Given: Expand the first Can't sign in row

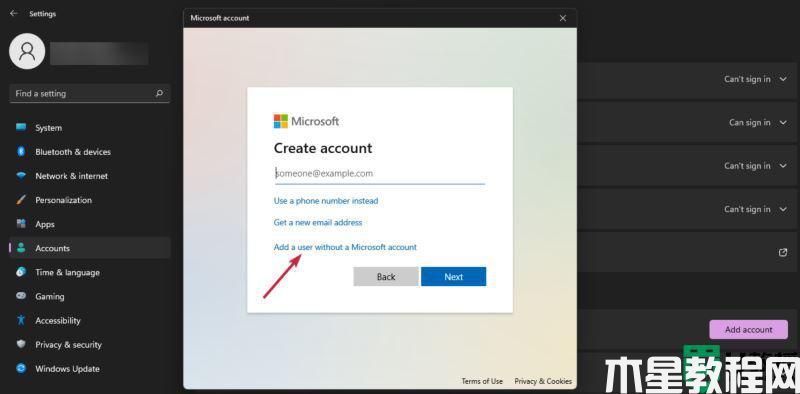Looking at the screenshot, I should tap(783, 79).
